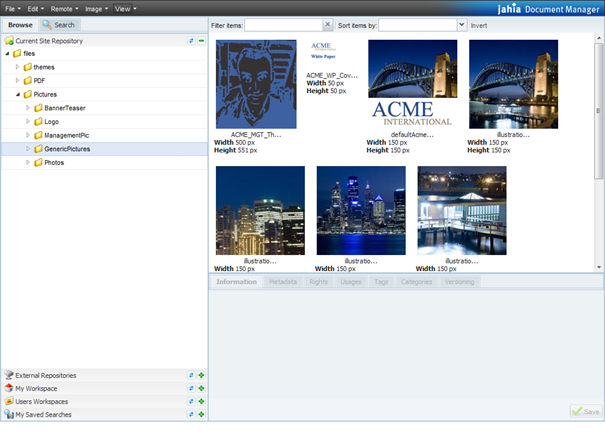Image resolution: width=605 pixels, height=433 pixels.
Task: Switch to the Search tab
Action: pos(59,25)
